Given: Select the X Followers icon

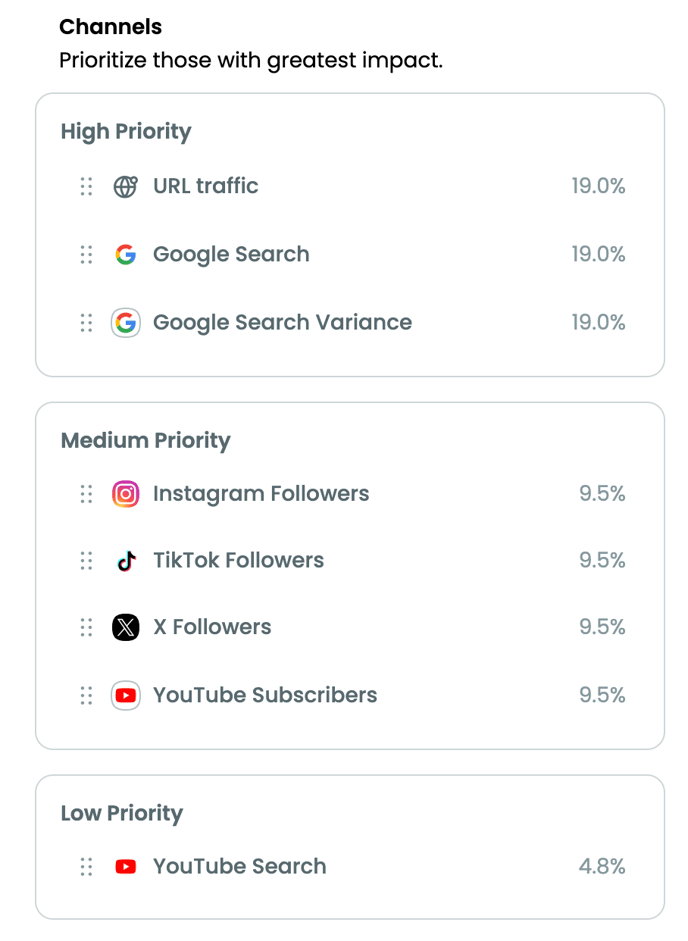Looking at the screenshot, I should (125, 628).
